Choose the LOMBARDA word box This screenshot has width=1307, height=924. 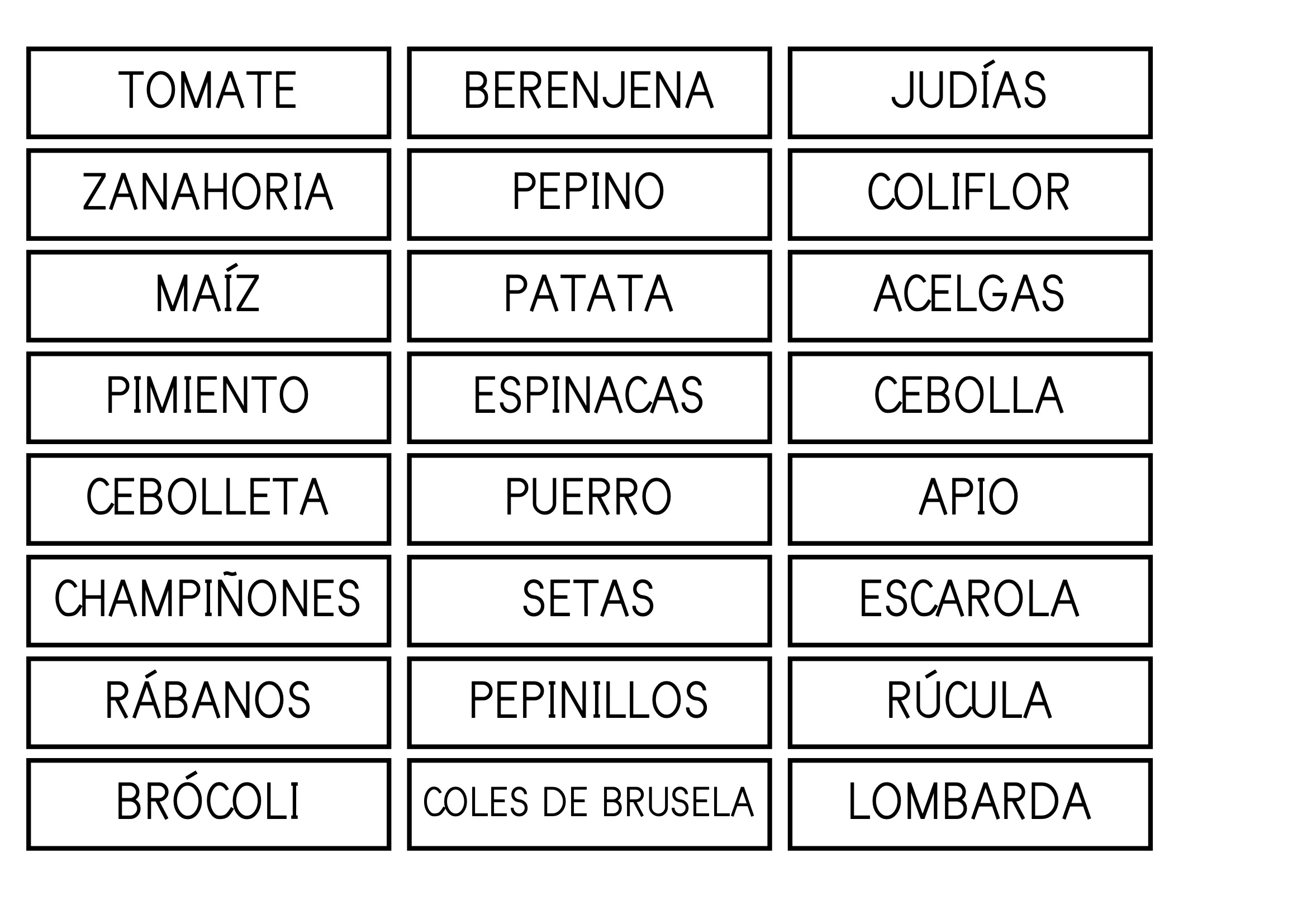coord(970,804)
